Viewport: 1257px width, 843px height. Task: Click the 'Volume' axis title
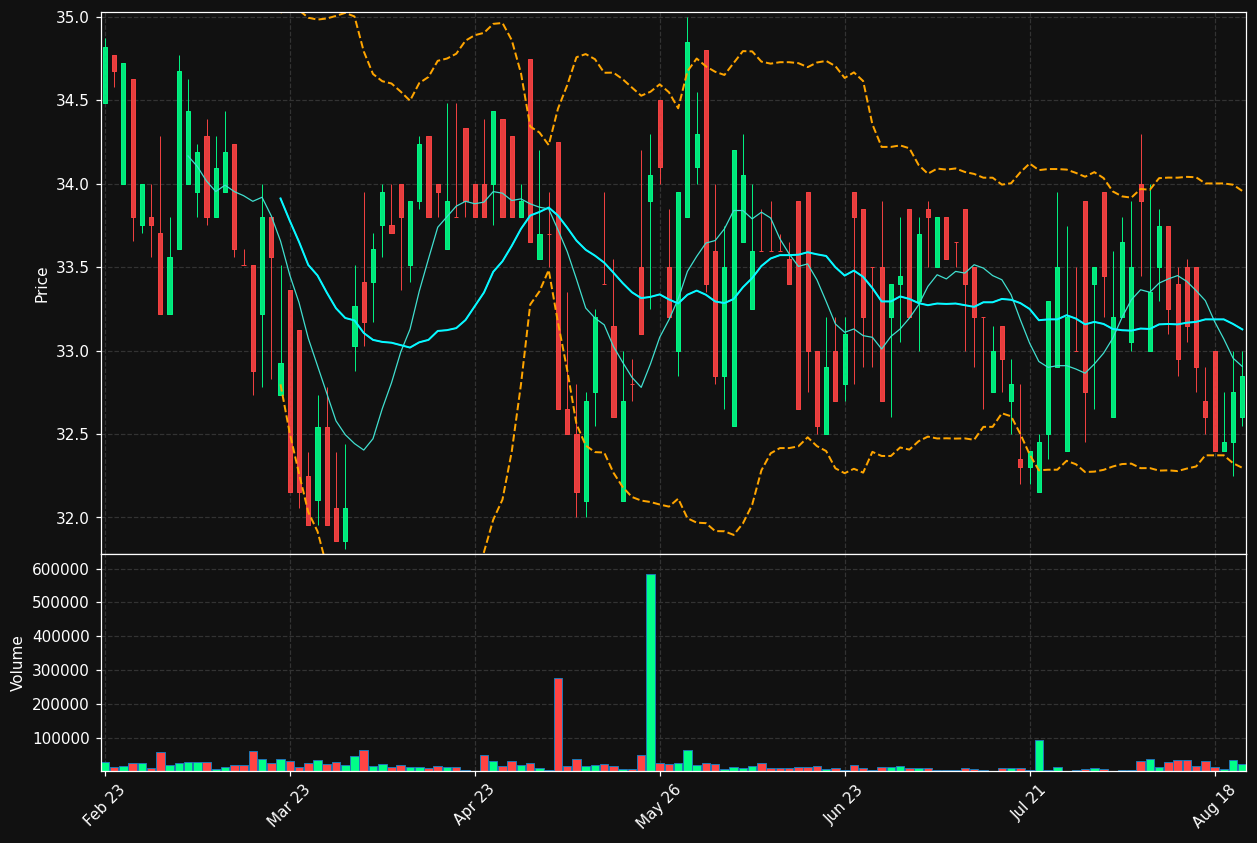(x=18, y=663)
